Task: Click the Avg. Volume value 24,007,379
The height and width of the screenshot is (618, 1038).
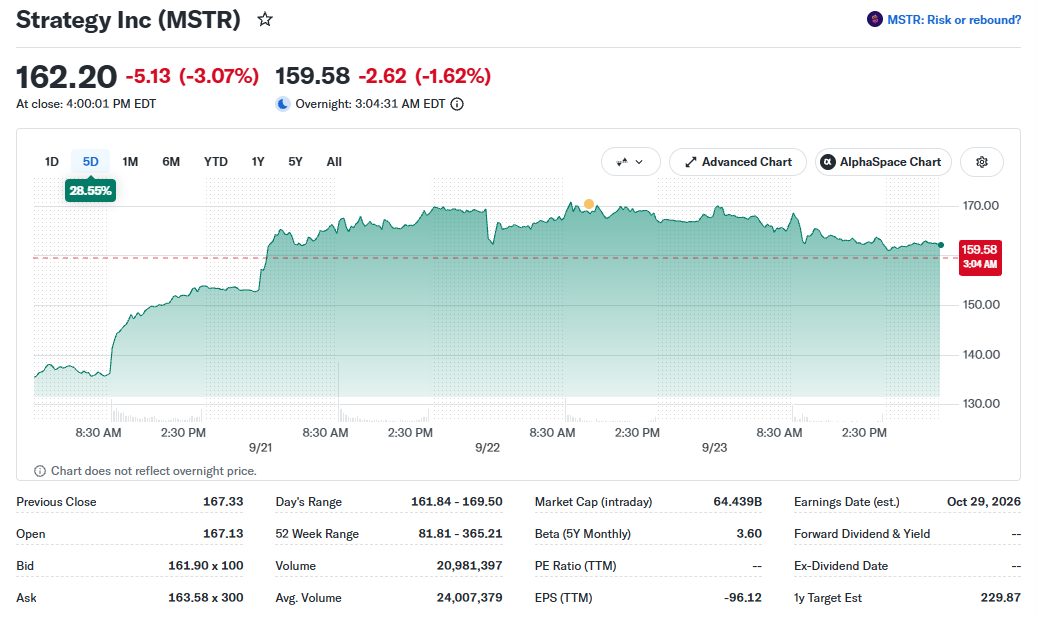Action: pyautogui.click(x=469, y=597)
